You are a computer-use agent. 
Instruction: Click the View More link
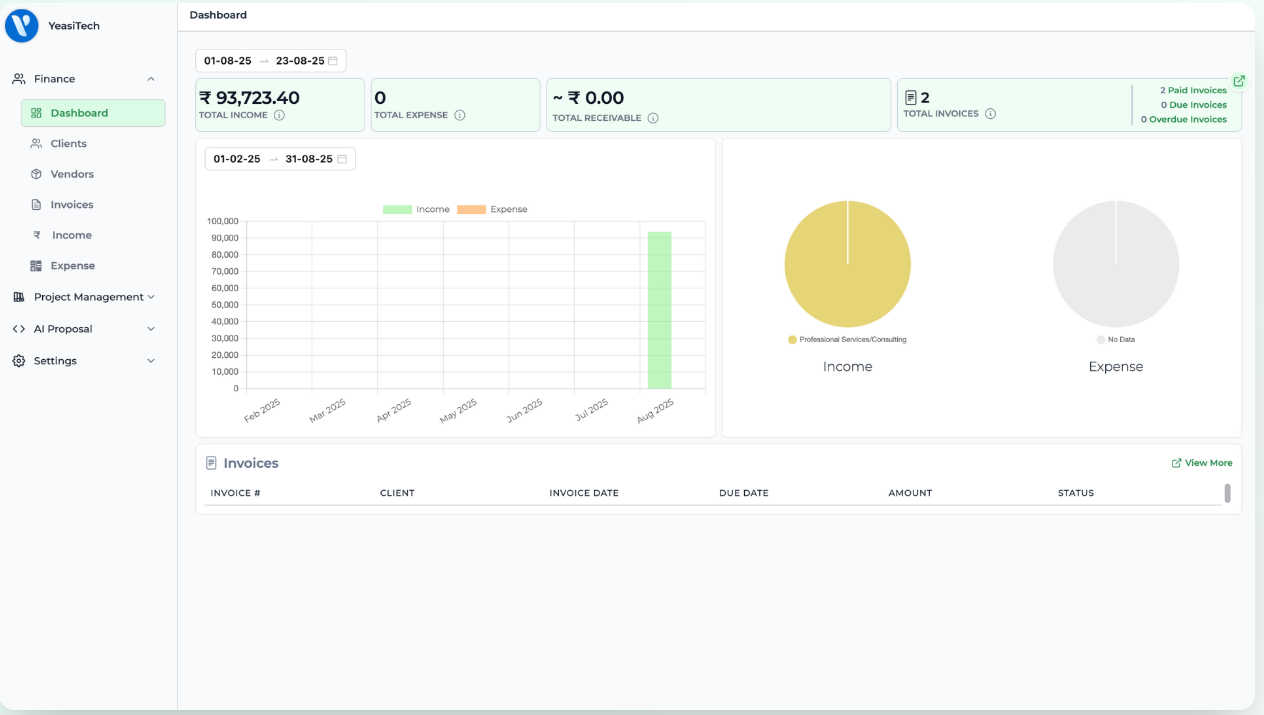tap(1202, 463)
